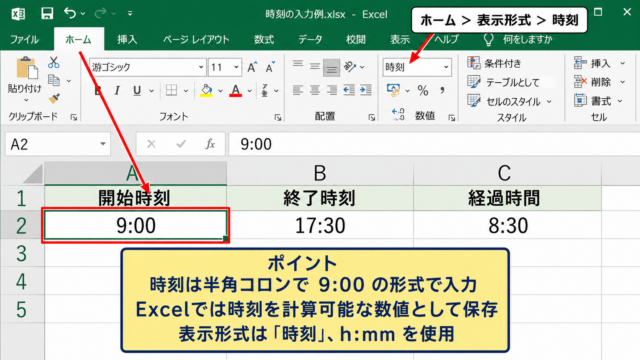The height and width of the screenshot is (360, 640).
Task: Click the Center alignment icon
Action: click(314, 90)
